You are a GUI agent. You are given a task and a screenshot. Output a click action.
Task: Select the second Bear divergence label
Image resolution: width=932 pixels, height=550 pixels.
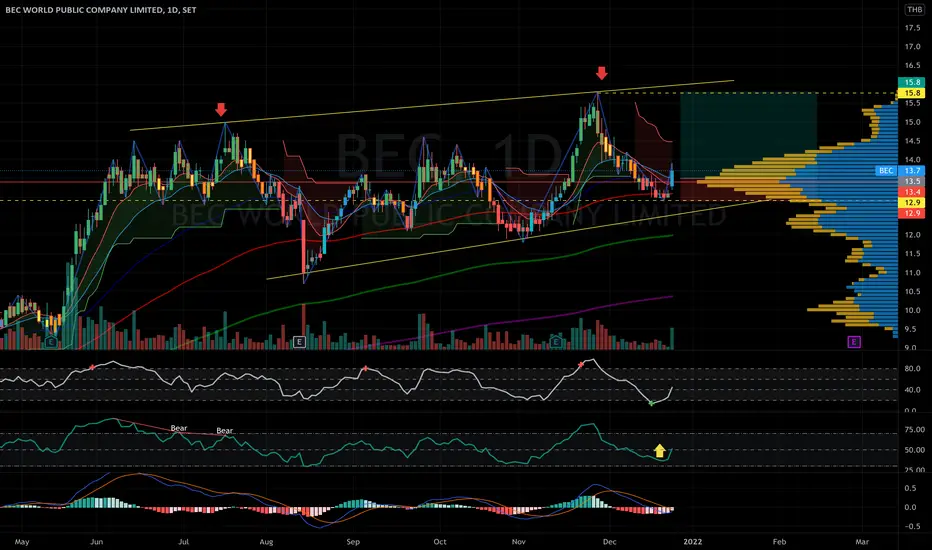pos(225,430)
